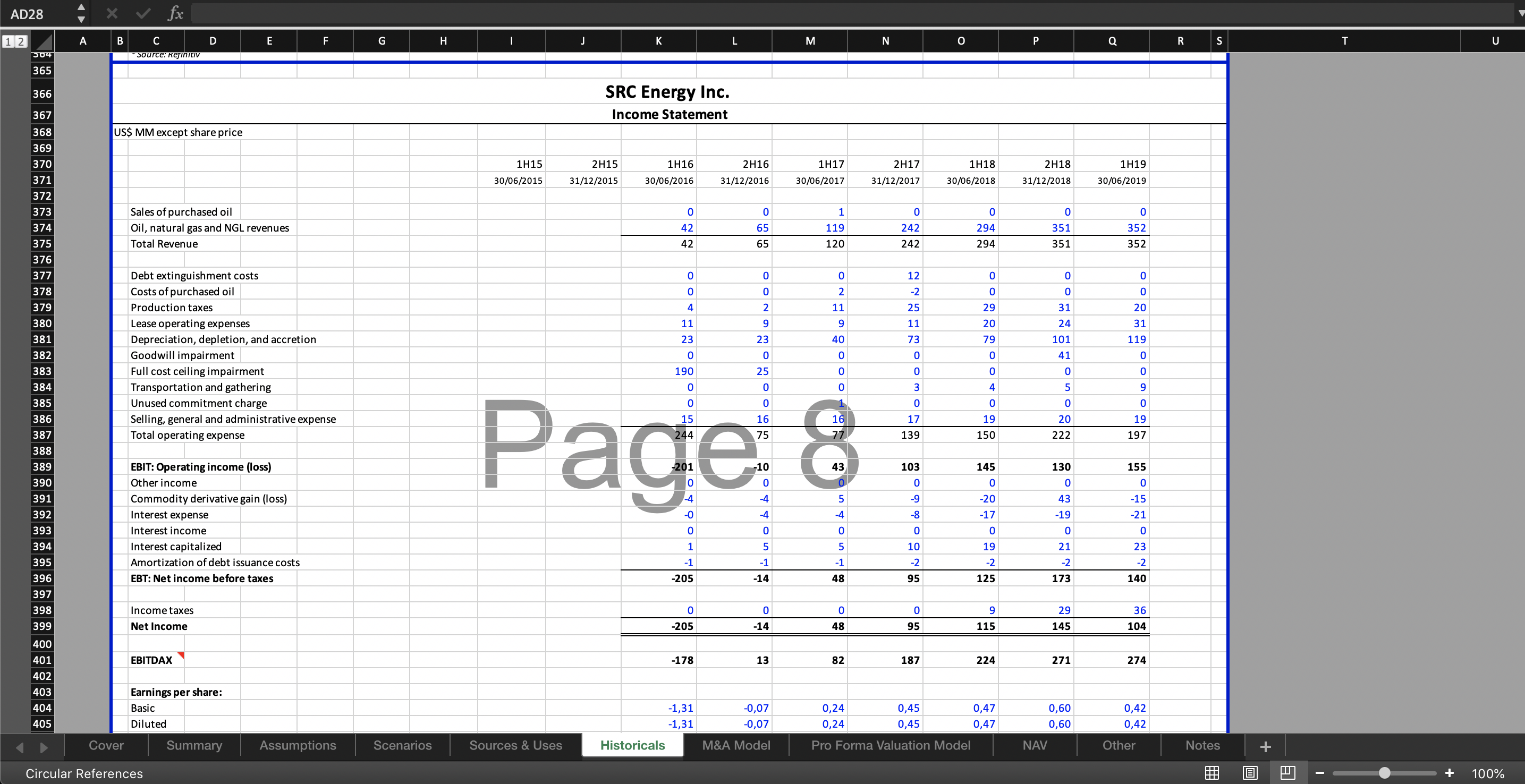Open the Scenarios sheet tab
This screenshot has width=1525, height=784.
[x=403, y=746]
